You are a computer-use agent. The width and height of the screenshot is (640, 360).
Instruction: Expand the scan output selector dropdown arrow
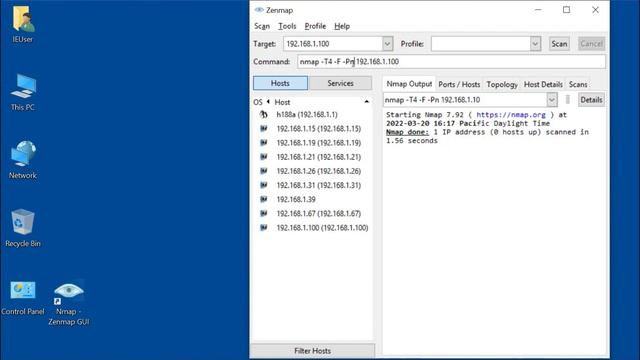pyautogui.click(x=552, y=100)
